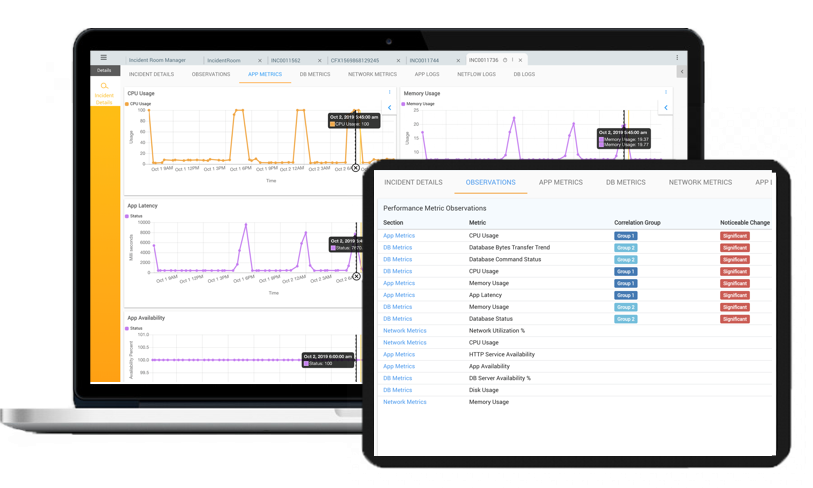Image resolution: width=813 pixels, height=488 pixels.
Task: Click the Metric column header
Action: [477, 222]
